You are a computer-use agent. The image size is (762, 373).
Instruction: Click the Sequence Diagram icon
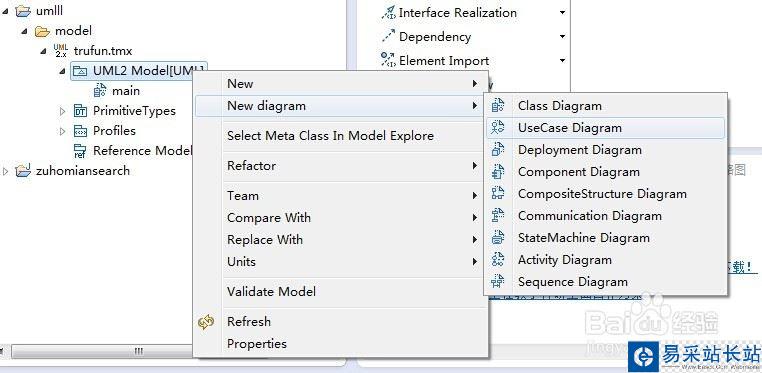click(x=498, y=281)
